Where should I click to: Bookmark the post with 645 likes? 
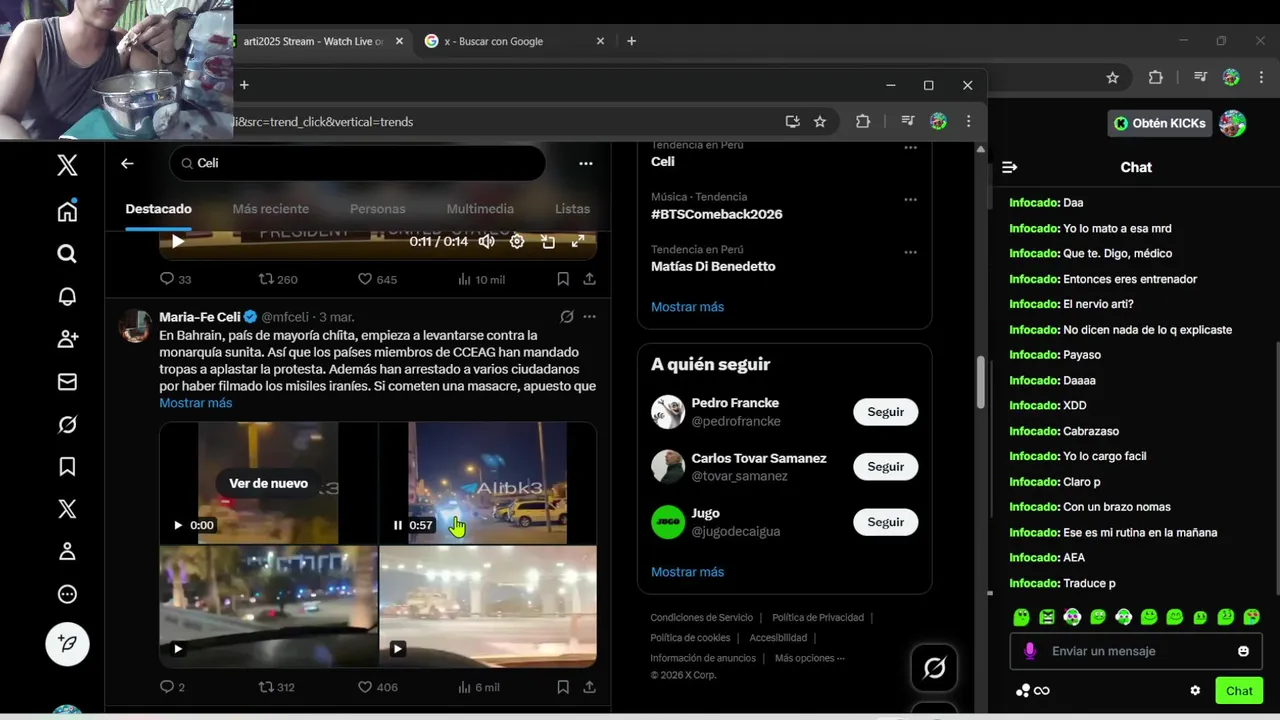[563, 279]
